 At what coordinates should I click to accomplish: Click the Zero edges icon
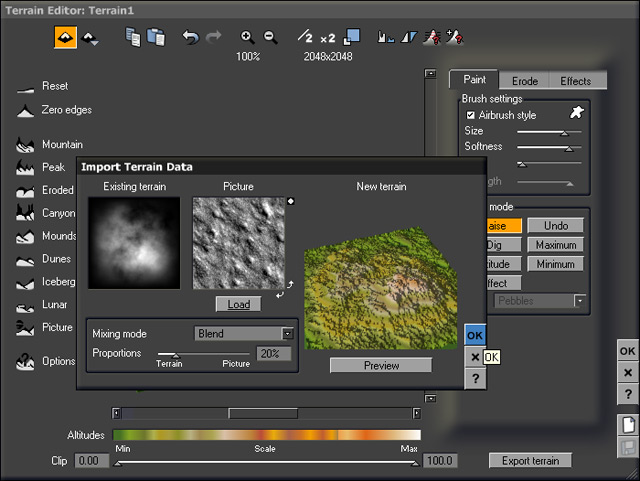coord(26,110)
